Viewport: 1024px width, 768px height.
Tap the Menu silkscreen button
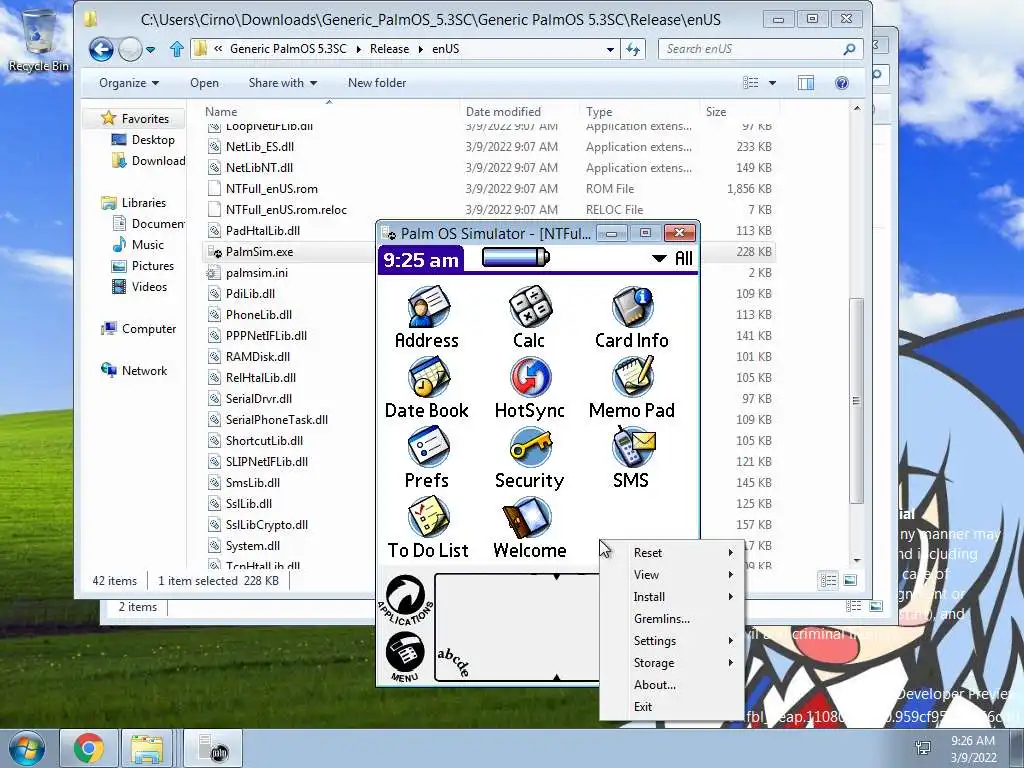point(405,656)
